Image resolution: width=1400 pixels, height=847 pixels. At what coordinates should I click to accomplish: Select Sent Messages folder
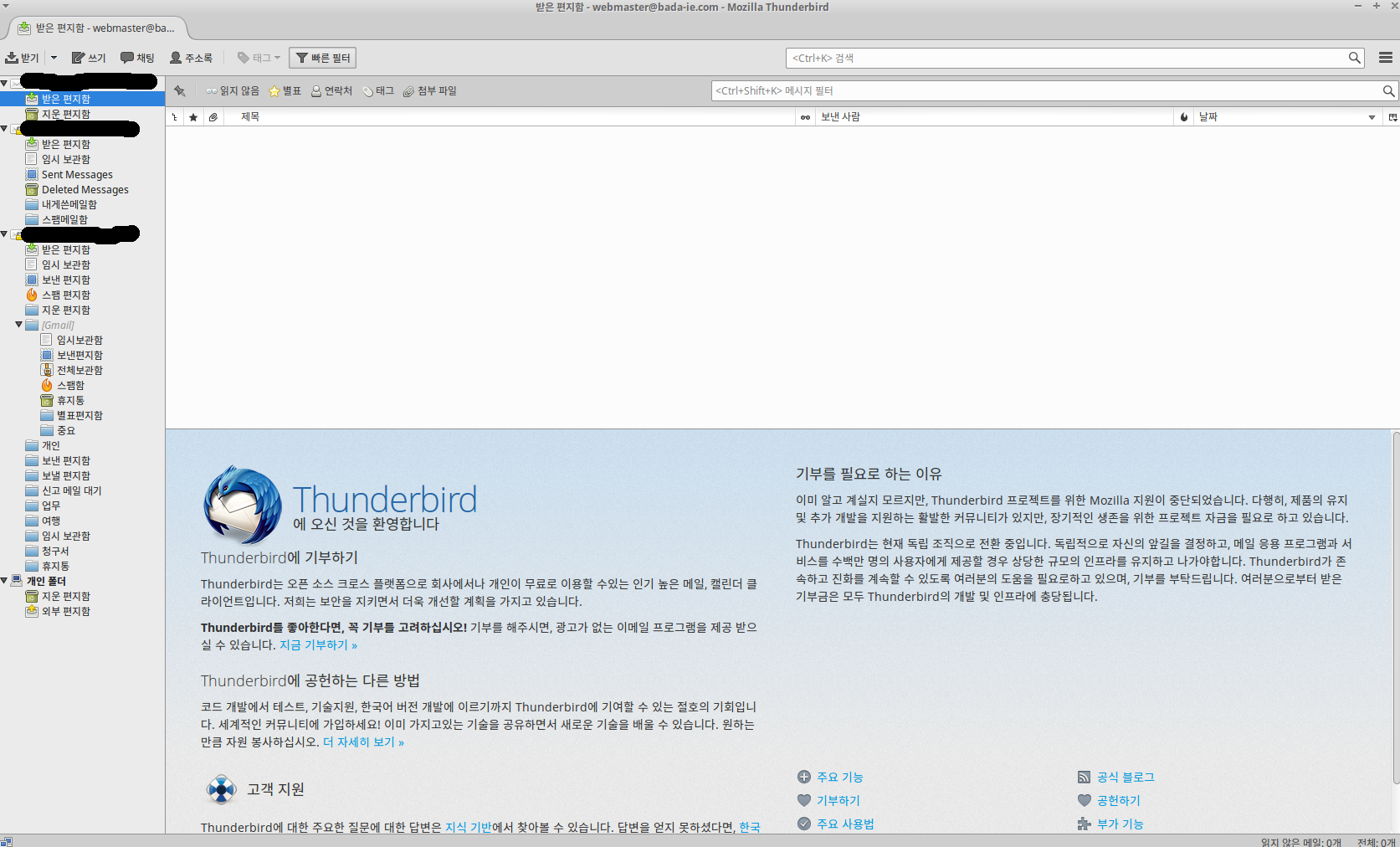coord(77,175)
